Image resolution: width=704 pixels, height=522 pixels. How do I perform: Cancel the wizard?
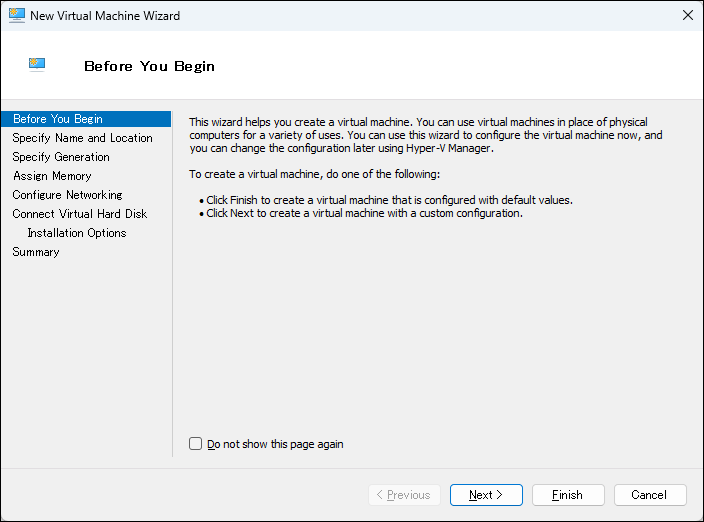coord(648,495)
